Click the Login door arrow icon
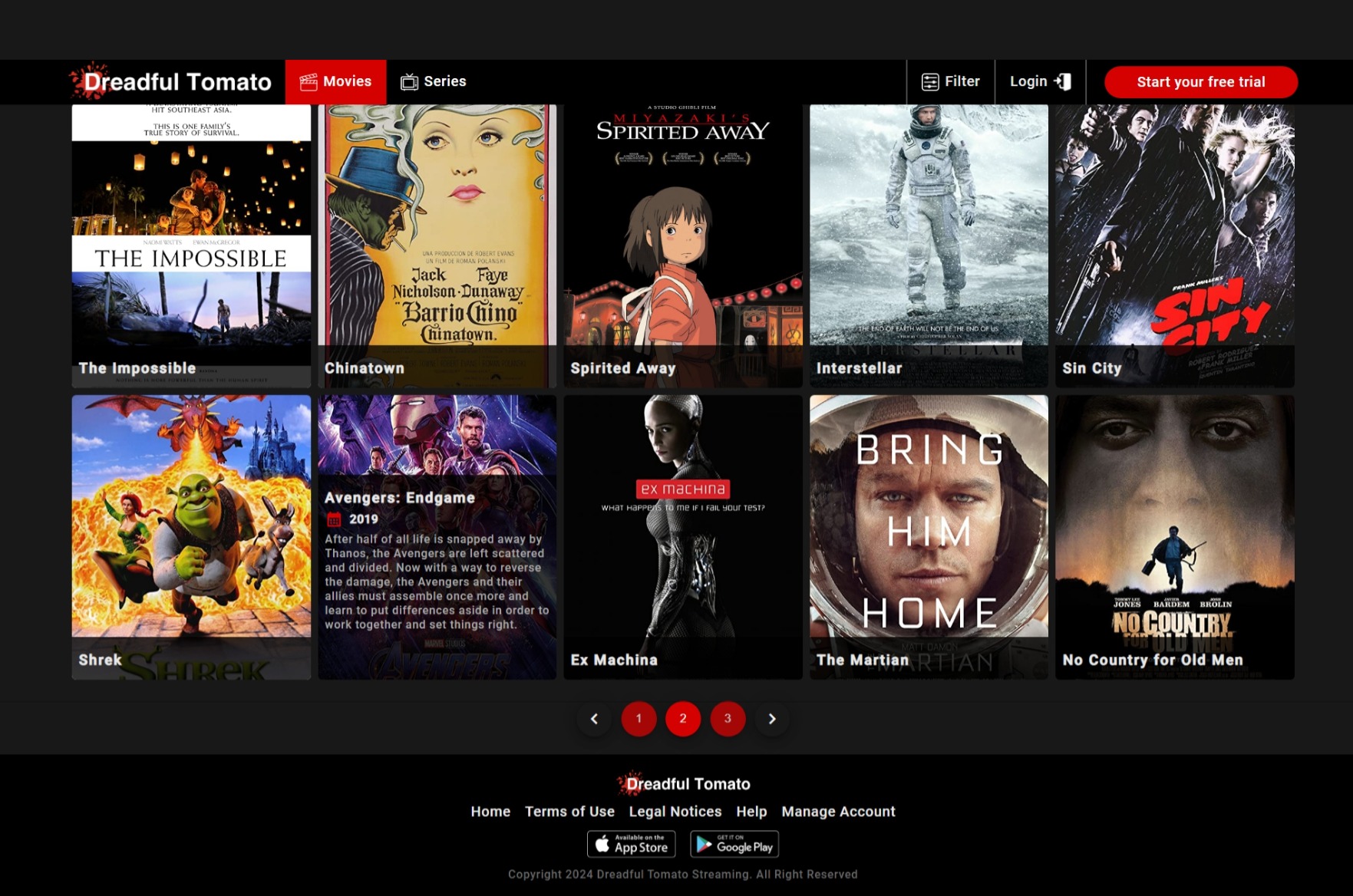Image resolution: width=1353 pixels, height=896 pixels. (1063, 81)
